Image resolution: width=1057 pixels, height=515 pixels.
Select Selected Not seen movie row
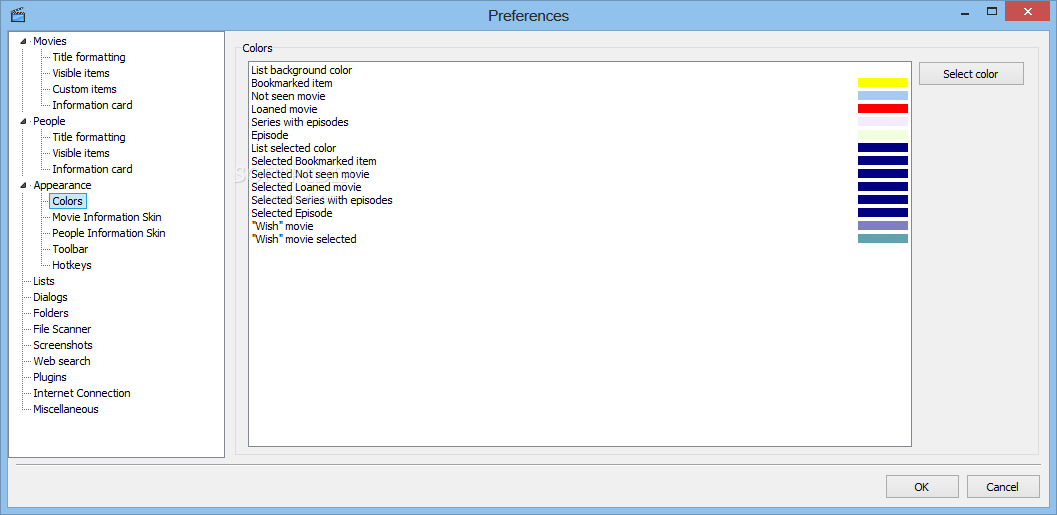pos(580,174)
